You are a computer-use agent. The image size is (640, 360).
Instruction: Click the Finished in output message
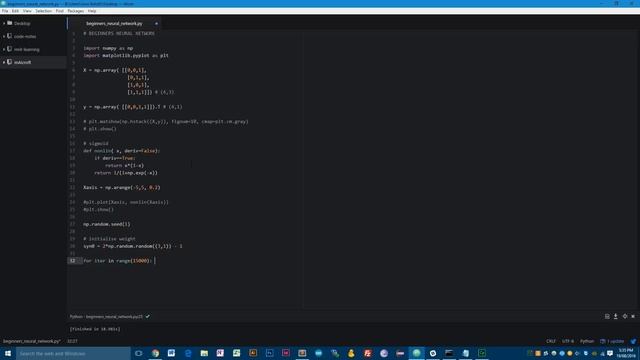click(x=95, y=329)
